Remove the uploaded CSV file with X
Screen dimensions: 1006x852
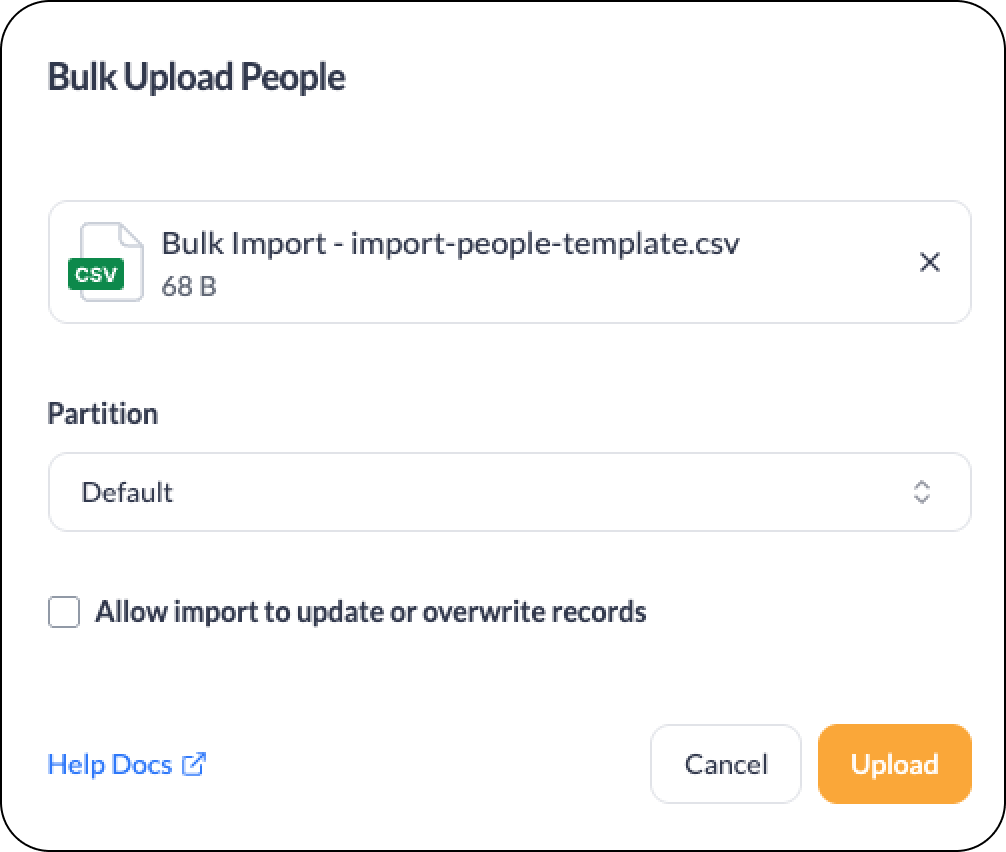click(x=930, y=262)
